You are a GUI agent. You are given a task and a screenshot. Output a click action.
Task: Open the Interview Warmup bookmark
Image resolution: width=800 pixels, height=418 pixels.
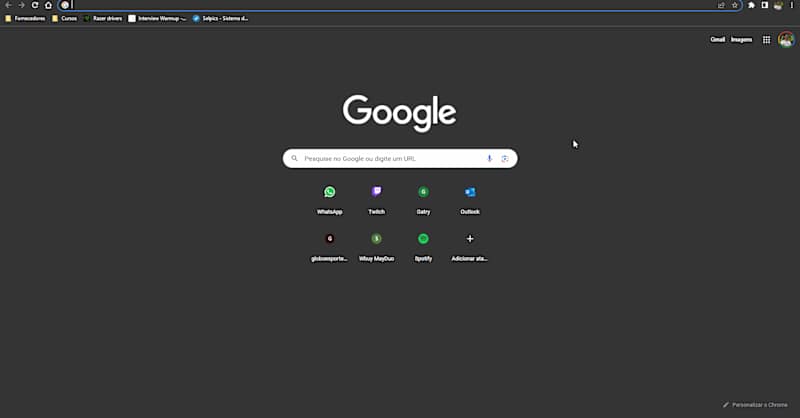tap(157, 18)
